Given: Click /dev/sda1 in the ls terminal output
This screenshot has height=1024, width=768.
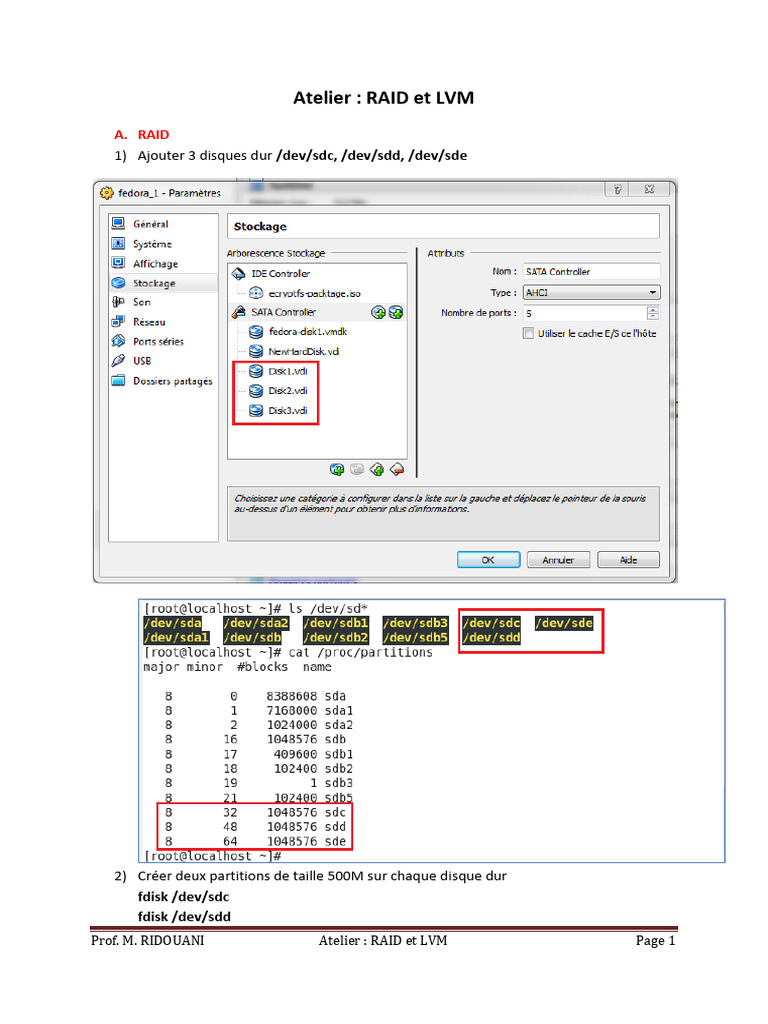Looking at the screenshot, I should pyautogui.click(x=176, y=637).
